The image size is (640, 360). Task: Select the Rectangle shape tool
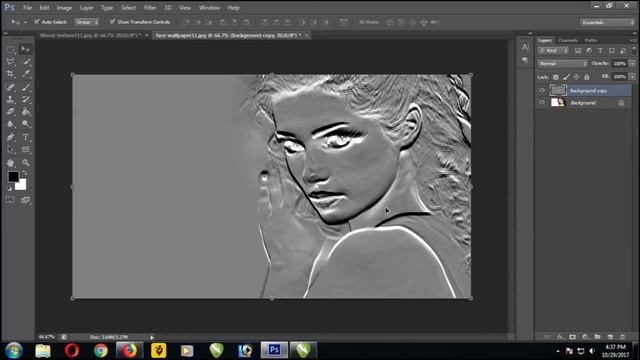coord(26,149)
